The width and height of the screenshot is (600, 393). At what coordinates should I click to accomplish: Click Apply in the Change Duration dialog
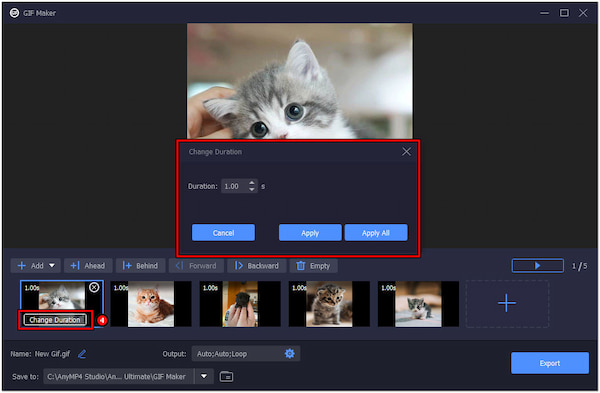[x=310, y=233]
